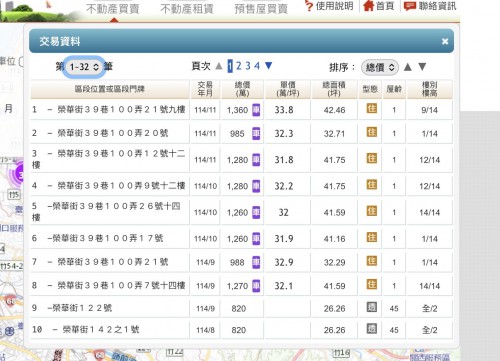Screen dimensions: 500x361
Task: Go to page 3
Action: (x=248, y=66)
